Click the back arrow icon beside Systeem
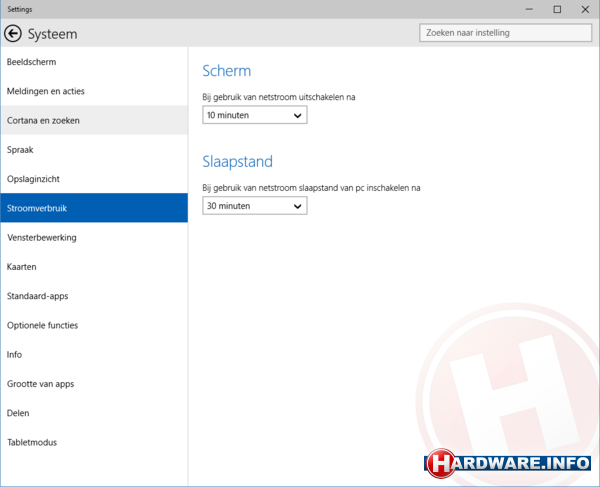The height and width of the screenshot is (487, 600). point(13,34)
